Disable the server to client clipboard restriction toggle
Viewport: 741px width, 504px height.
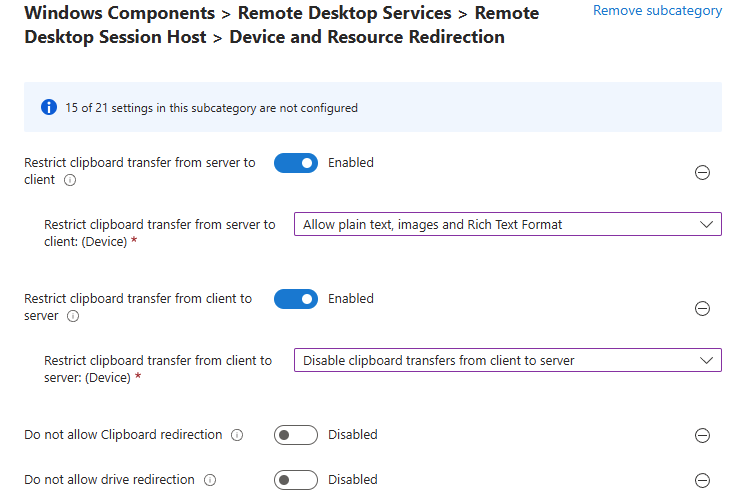coord(296,163)
